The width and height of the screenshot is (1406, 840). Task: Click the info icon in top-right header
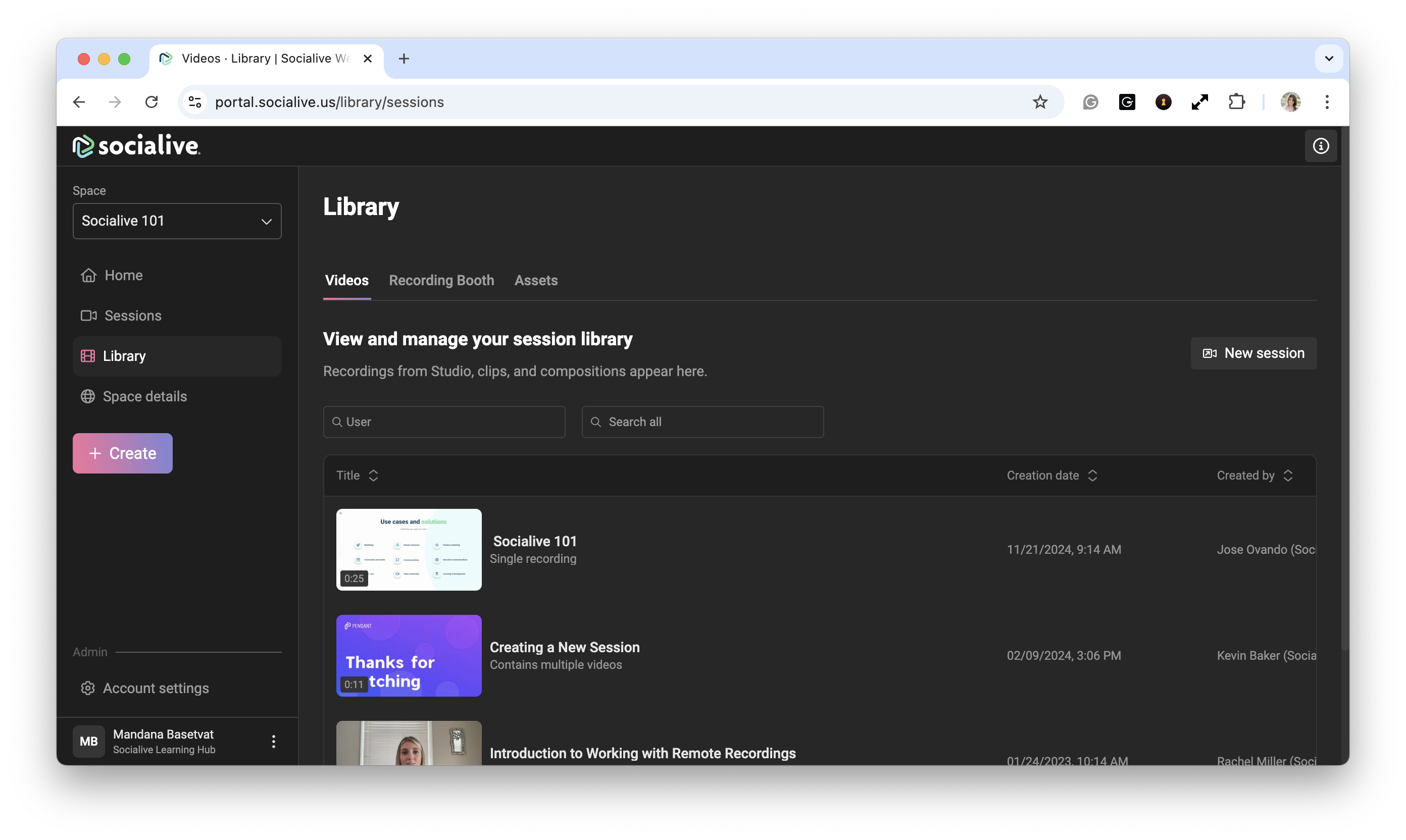click(x=1321, y=146)
